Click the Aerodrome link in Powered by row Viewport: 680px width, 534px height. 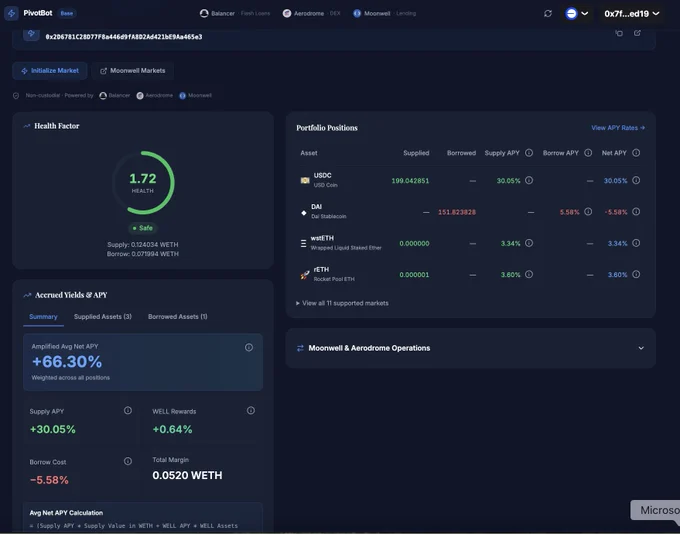click(x=154, y=95)
